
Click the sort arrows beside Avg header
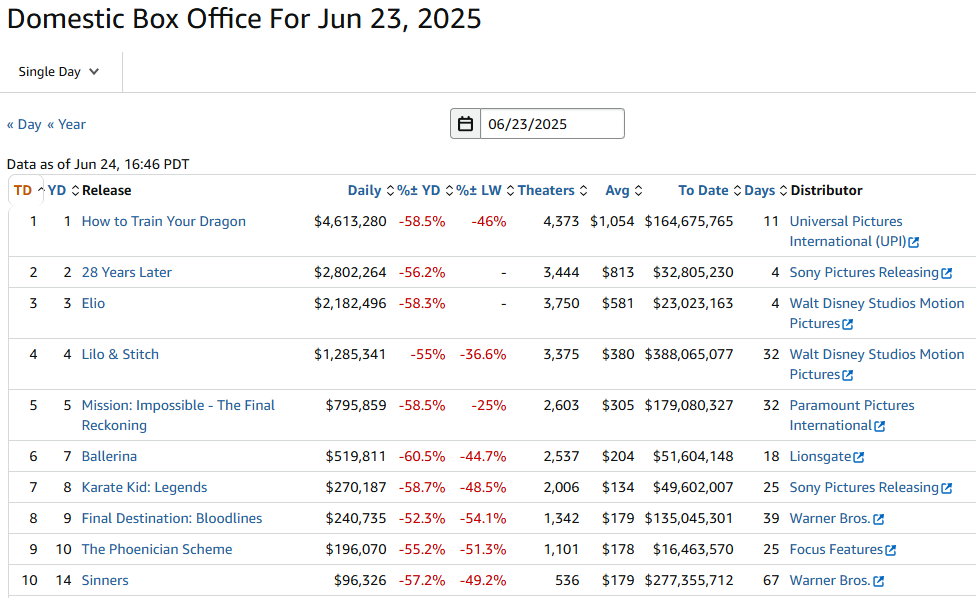click(638, 191)
